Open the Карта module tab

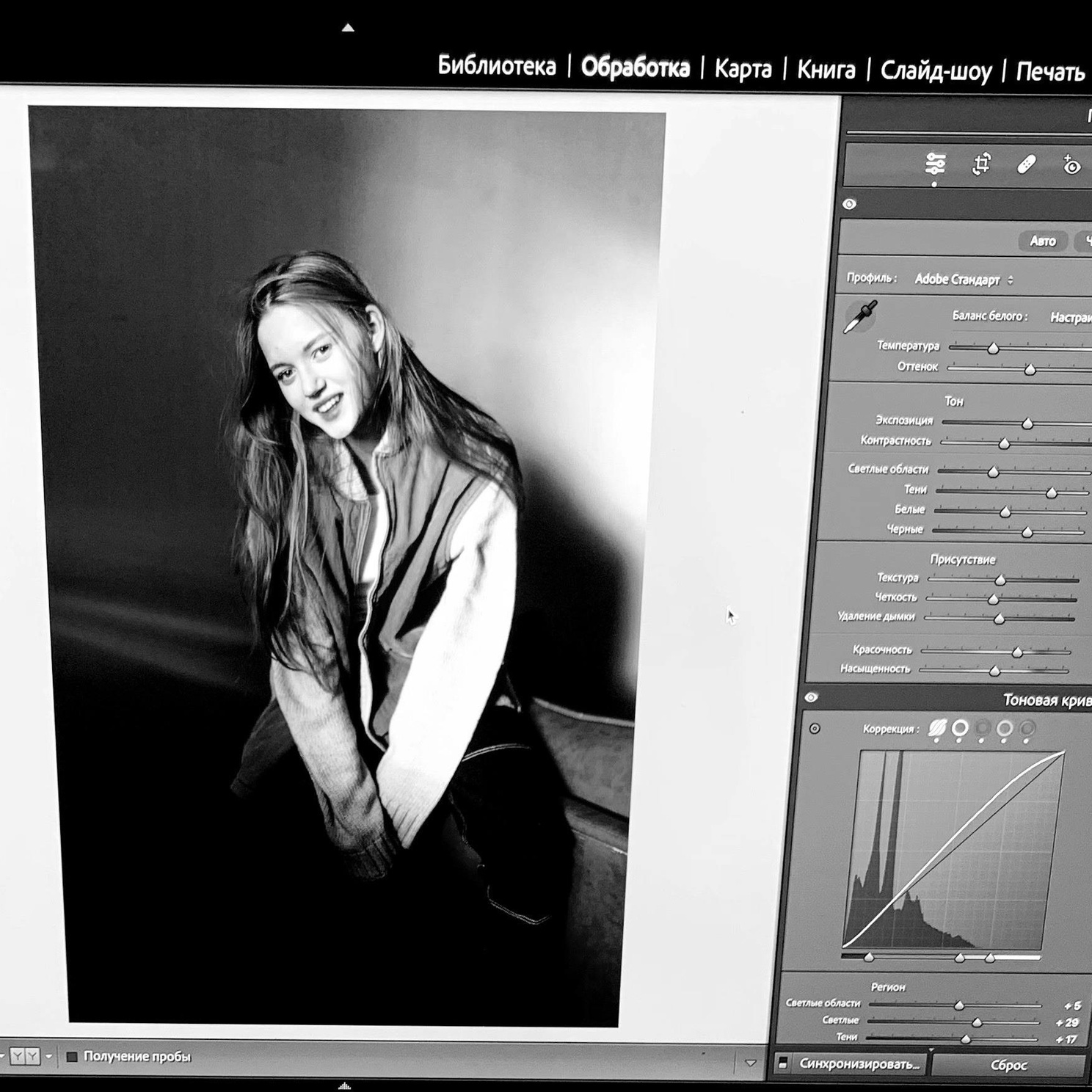(x=743, y=69)
